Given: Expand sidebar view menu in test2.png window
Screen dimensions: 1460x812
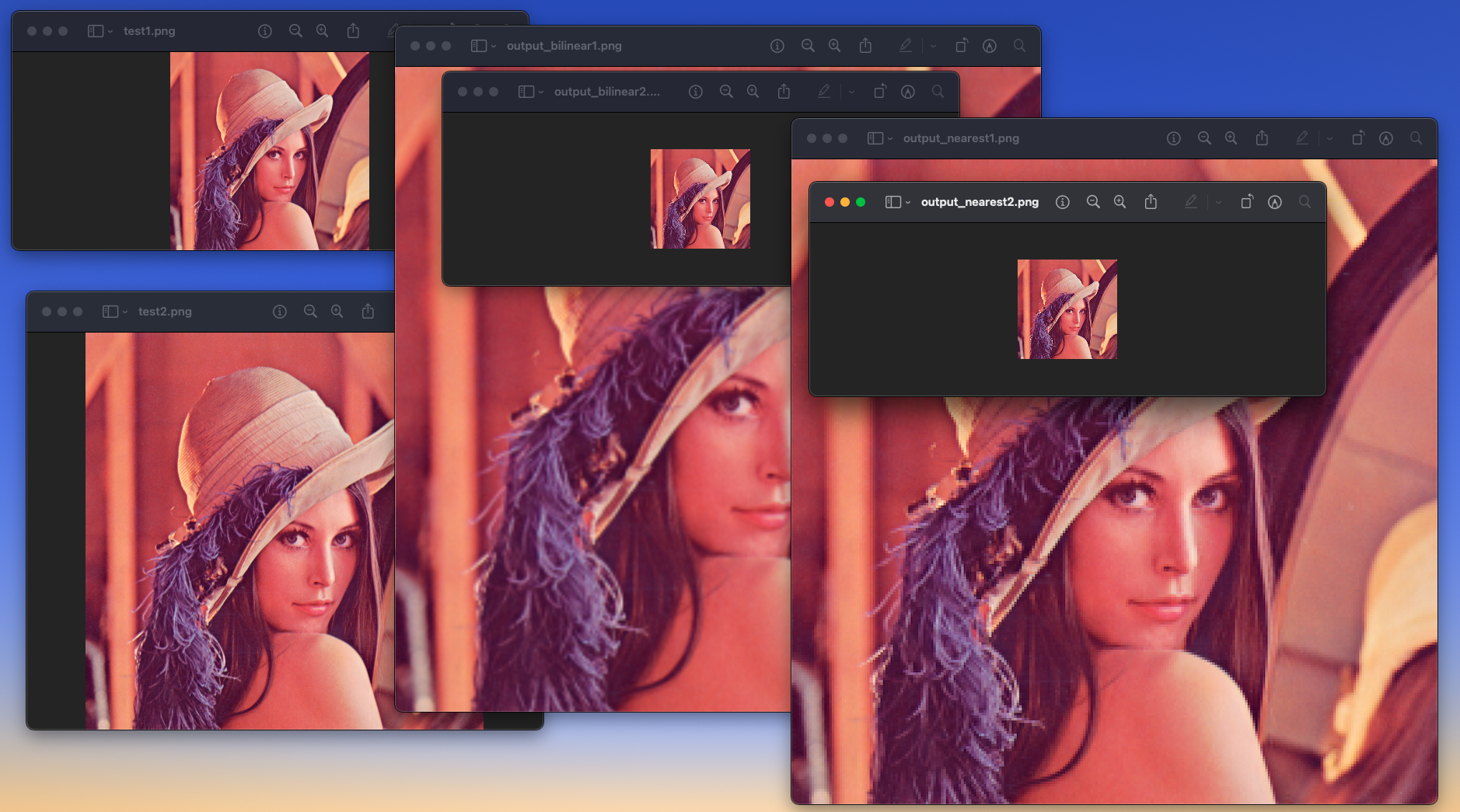Looking at the screenshot, I should point(125,312).
